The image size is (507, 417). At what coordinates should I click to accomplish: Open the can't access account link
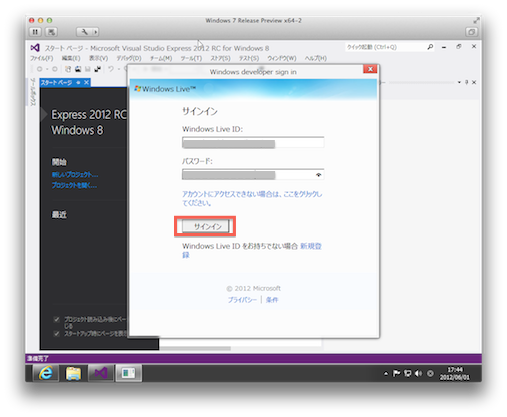pyautogui.click(x=252, y=198)
